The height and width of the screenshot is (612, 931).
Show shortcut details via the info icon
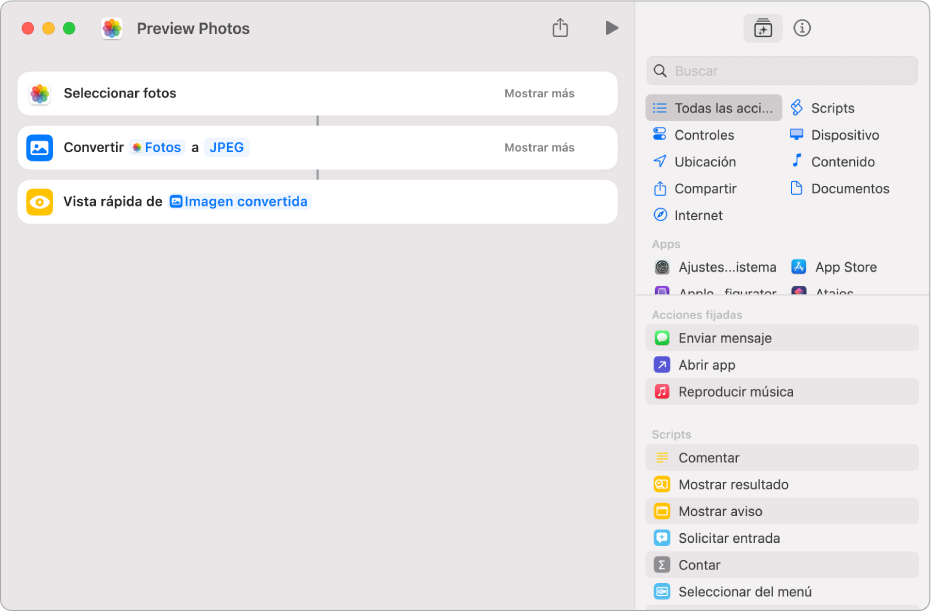click(x=802, y=28)
